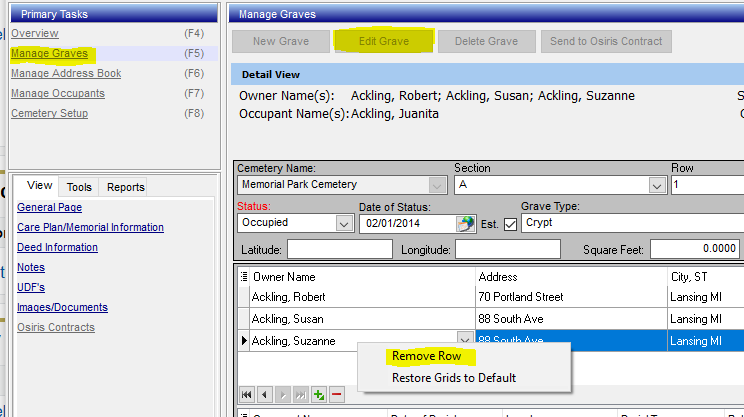Select row indicator arrow for Ackling, Suzanne
Image resolution: width=744 pixels, height=417 pixels.
(x=244, y=341)
